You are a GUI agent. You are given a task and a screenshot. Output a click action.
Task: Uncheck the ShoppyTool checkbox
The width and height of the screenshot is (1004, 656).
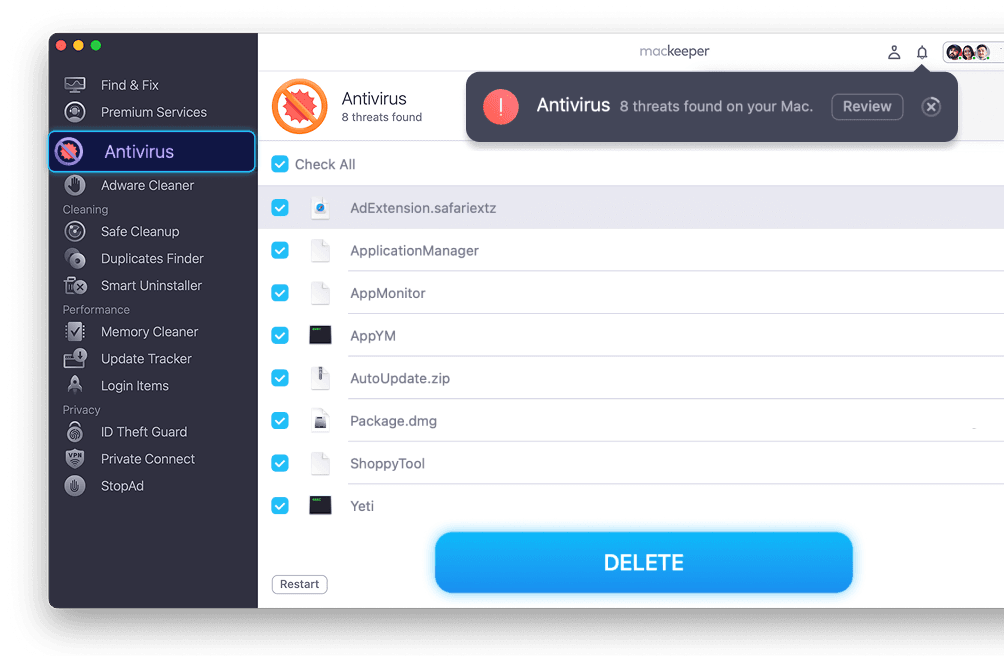tap(280, 463)
